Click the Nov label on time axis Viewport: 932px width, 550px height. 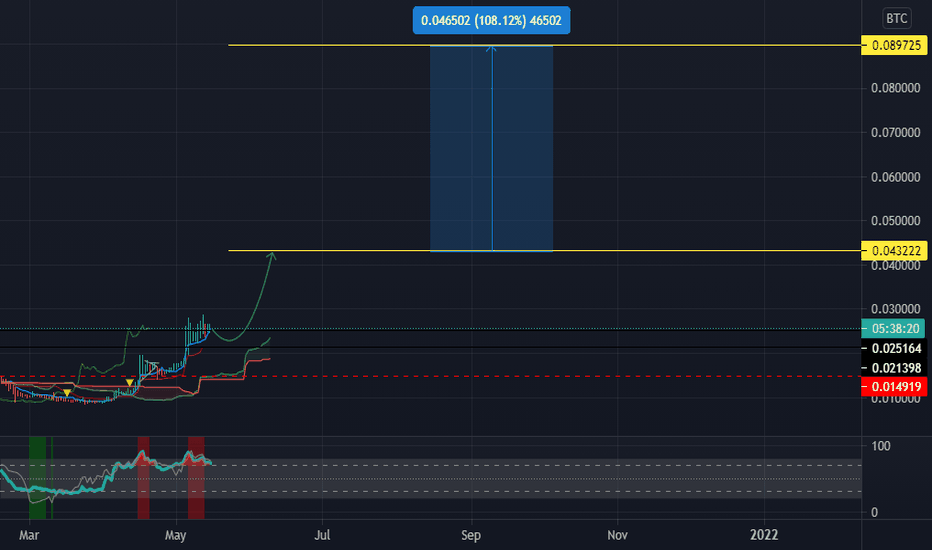(x=617, y=535)
